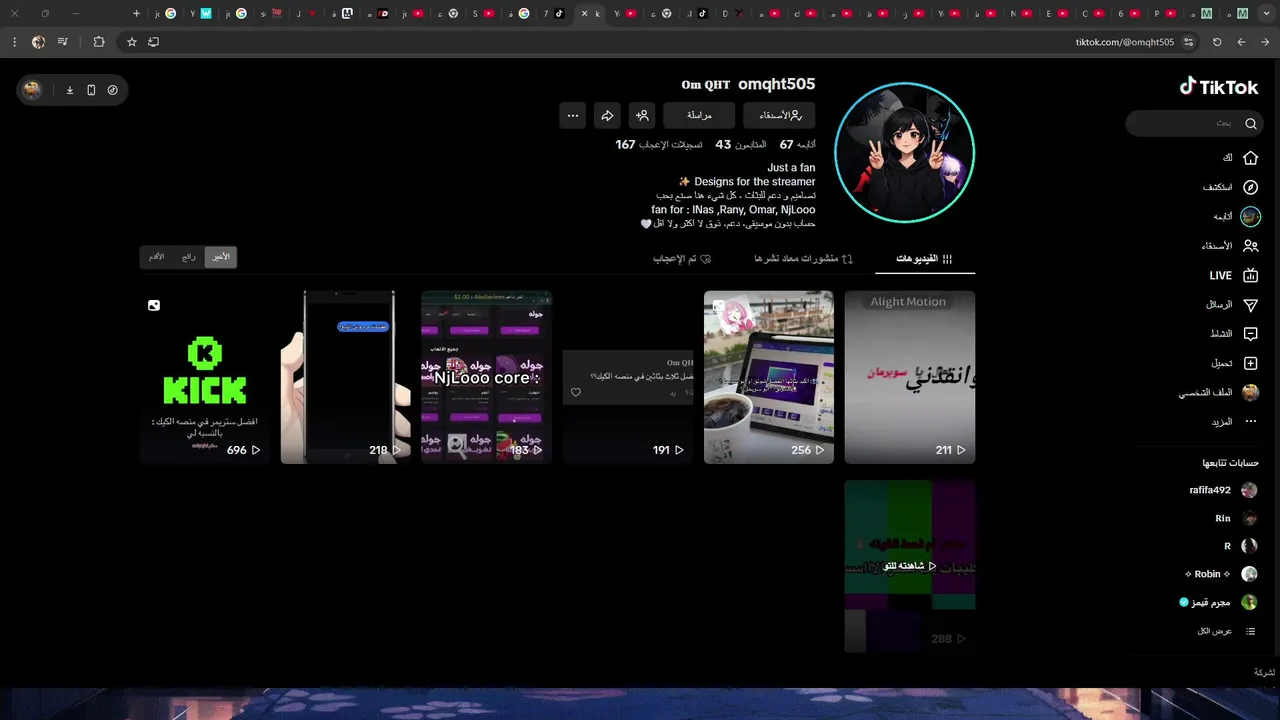Click the 67 following count
This screenshot has width=1280, height=720.
798,145
